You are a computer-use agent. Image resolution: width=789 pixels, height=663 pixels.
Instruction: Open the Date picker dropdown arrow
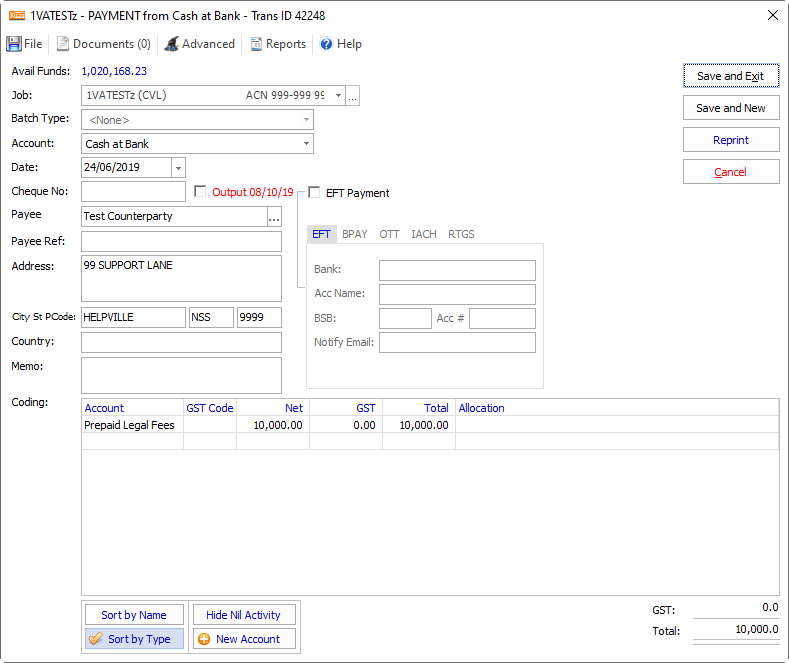point(178,168)
